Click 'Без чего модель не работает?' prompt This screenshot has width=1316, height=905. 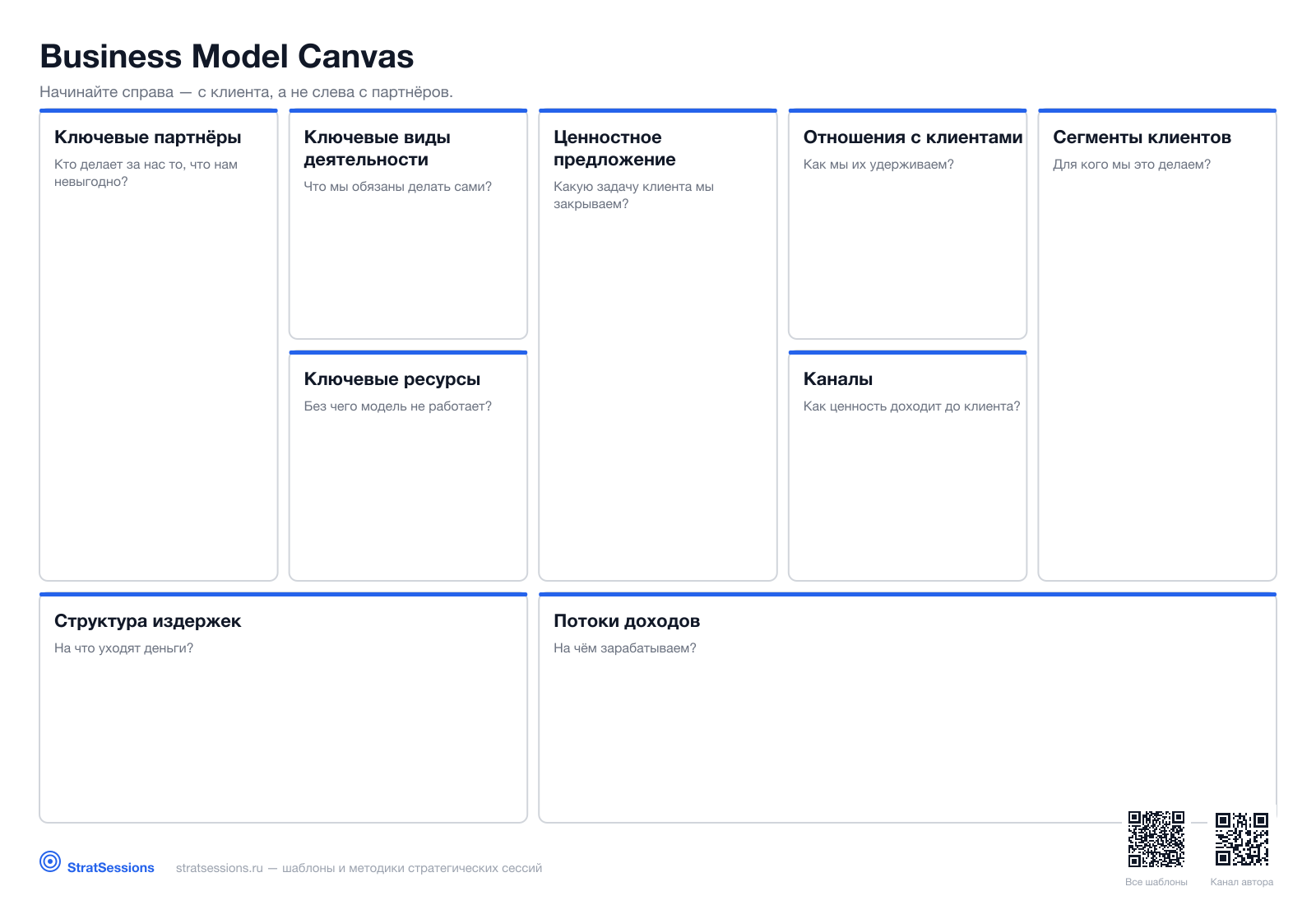pos(398,406)
